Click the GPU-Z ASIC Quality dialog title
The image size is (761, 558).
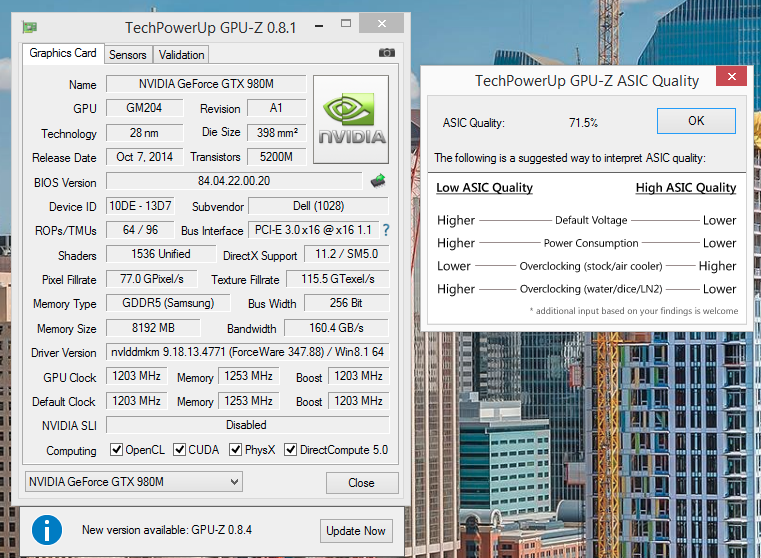(x=587, y=81)
